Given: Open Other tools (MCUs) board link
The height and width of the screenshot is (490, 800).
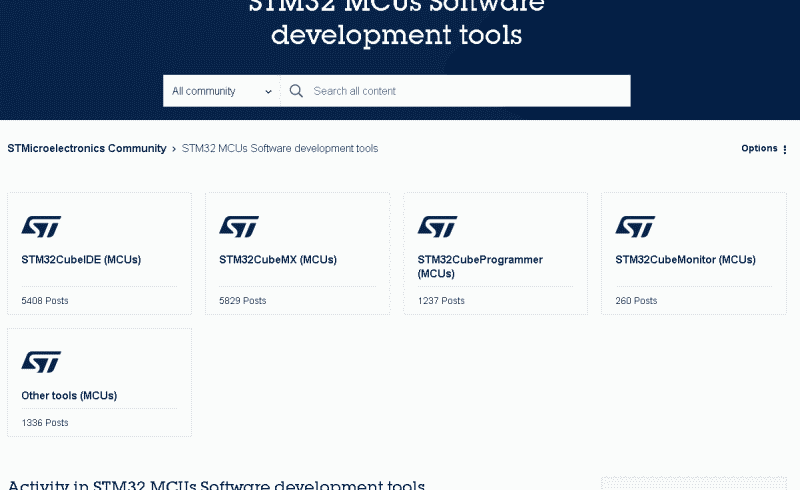Looking at the screenshot, I should pos(69,396).
